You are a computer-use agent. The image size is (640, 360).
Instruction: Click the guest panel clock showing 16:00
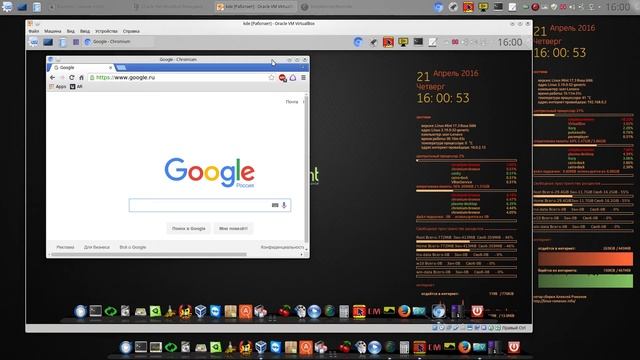pos(510,42)
